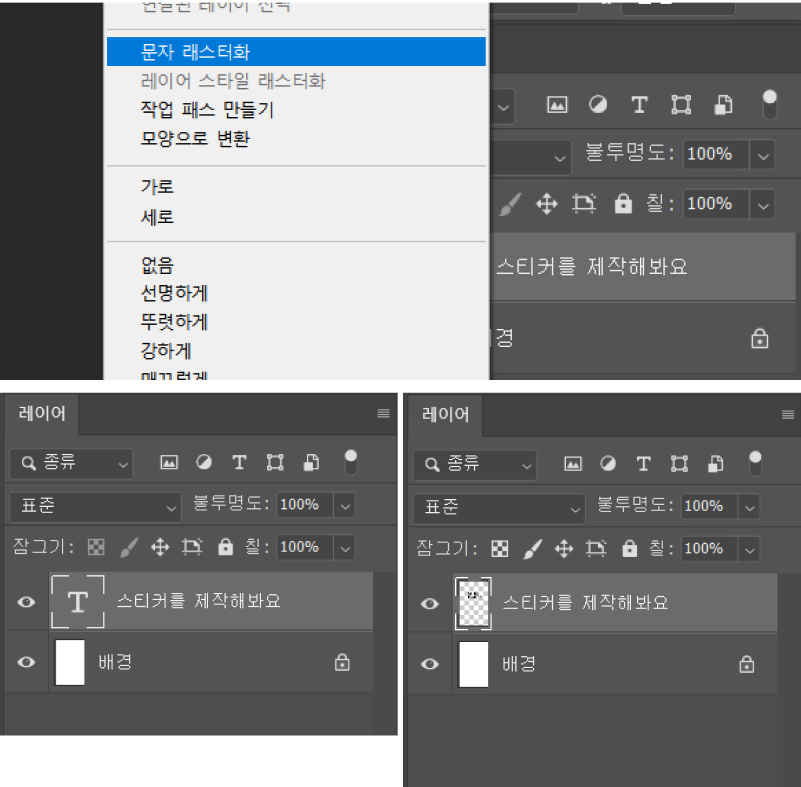Open 표준 blend mode dropdown in bottom-right panel
Viewport: 801px width, 787px height.
[x=500, y=507]
